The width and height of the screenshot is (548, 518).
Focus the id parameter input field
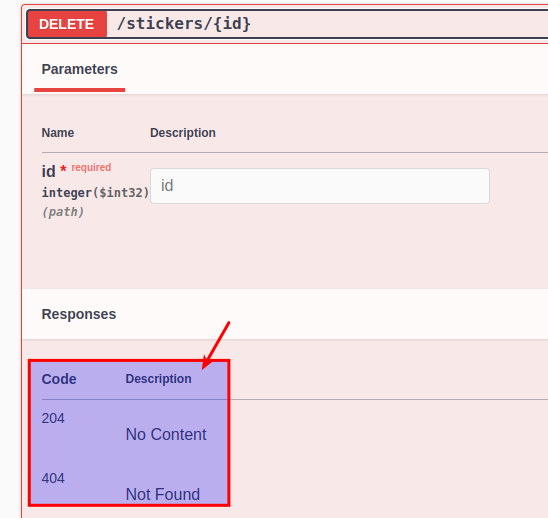click(320, 186)
